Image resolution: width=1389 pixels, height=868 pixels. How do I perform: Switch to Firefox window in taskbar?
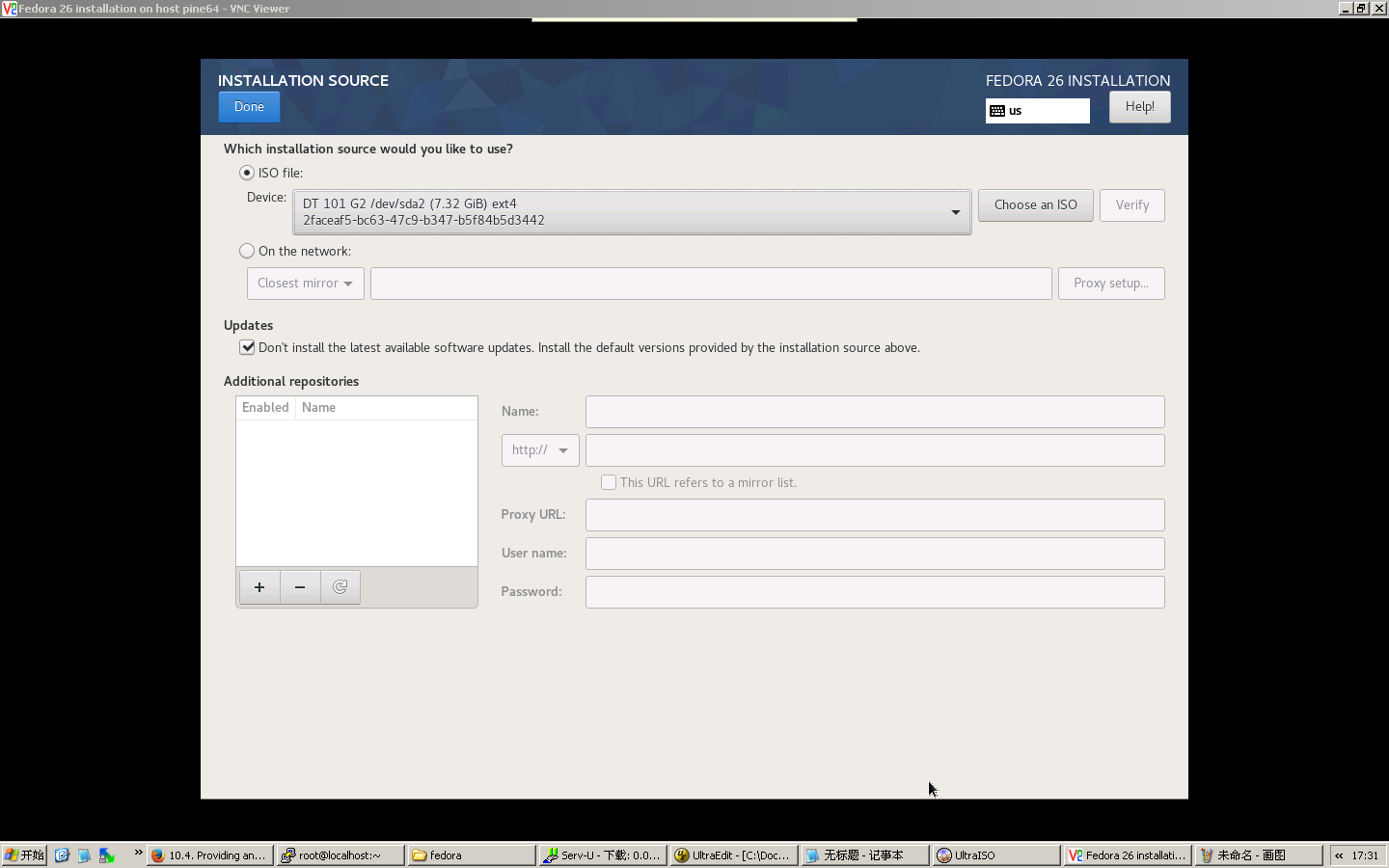pos(210,855)
